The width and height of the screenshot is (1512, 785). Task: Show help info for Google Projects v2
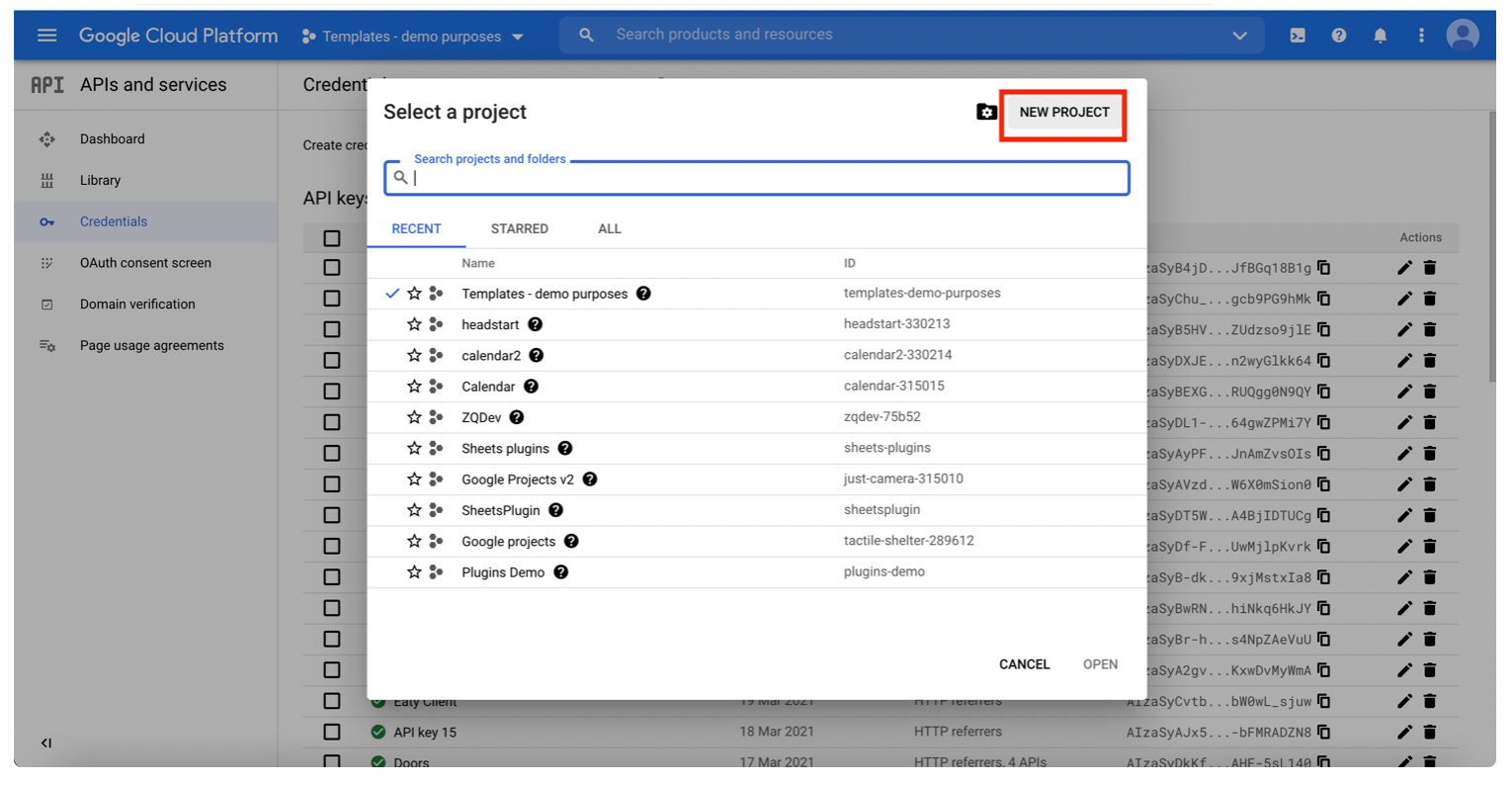tap(590, 480)
